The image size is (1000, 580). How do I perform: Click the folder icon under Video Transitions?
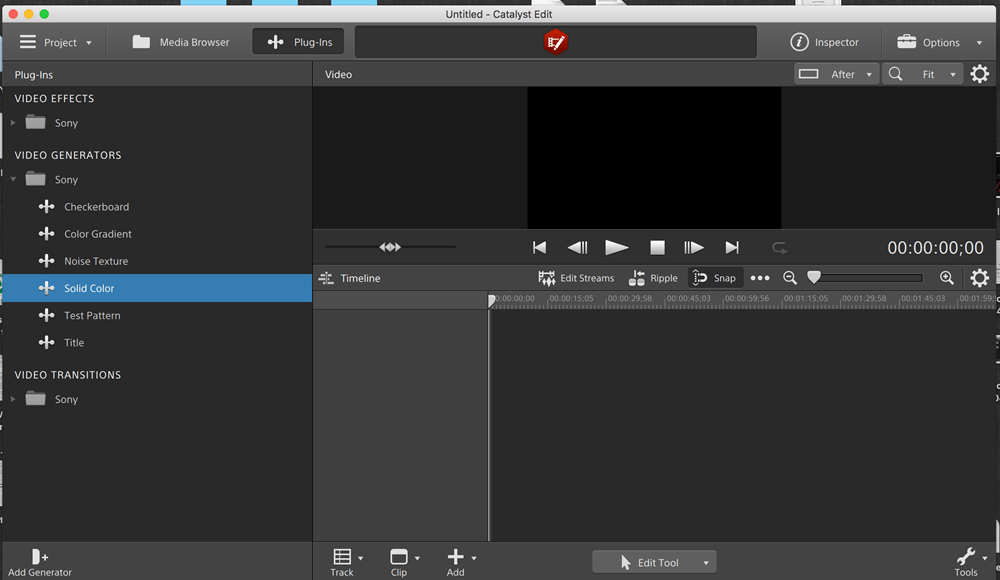tap(35, 398)
